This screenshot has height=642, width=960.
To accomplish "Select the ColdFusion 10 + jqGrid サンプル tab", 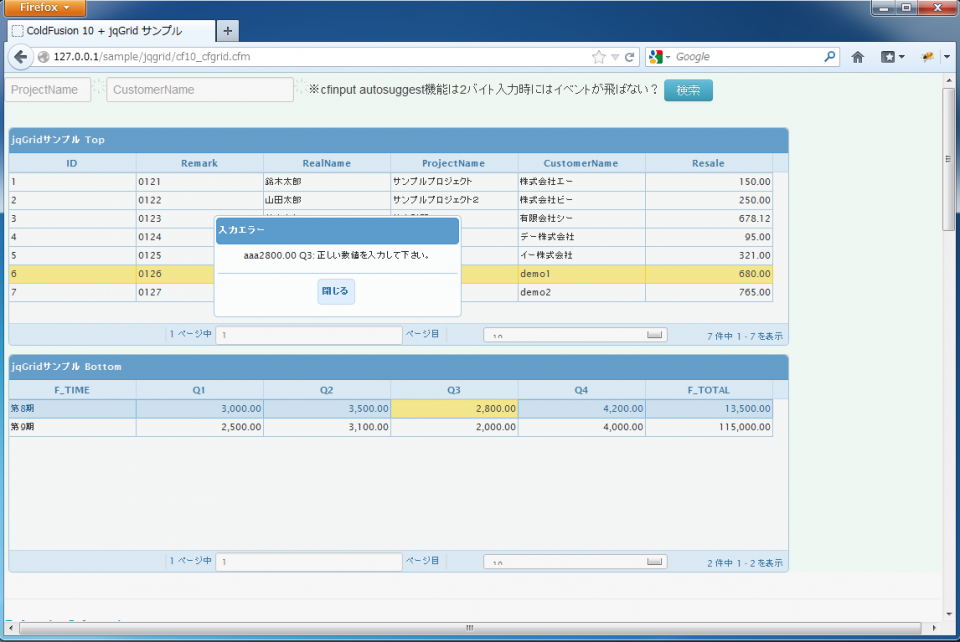I will (x=110, y=30).
